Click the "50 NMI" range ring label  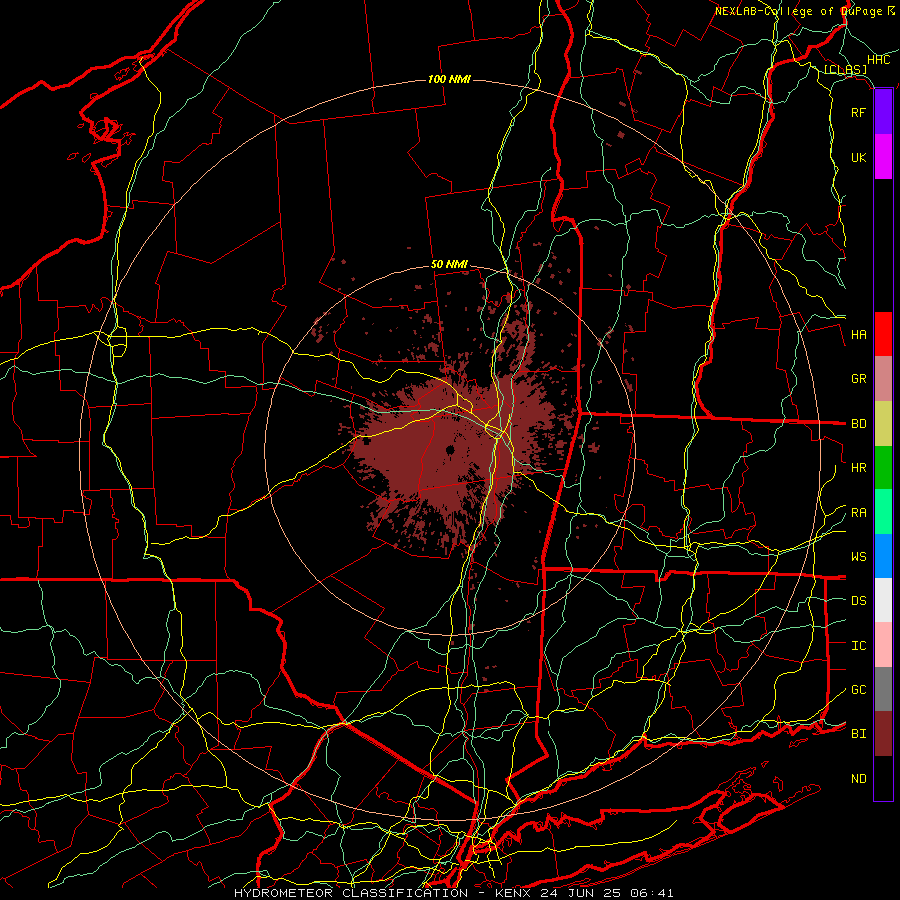pos(449,265)
